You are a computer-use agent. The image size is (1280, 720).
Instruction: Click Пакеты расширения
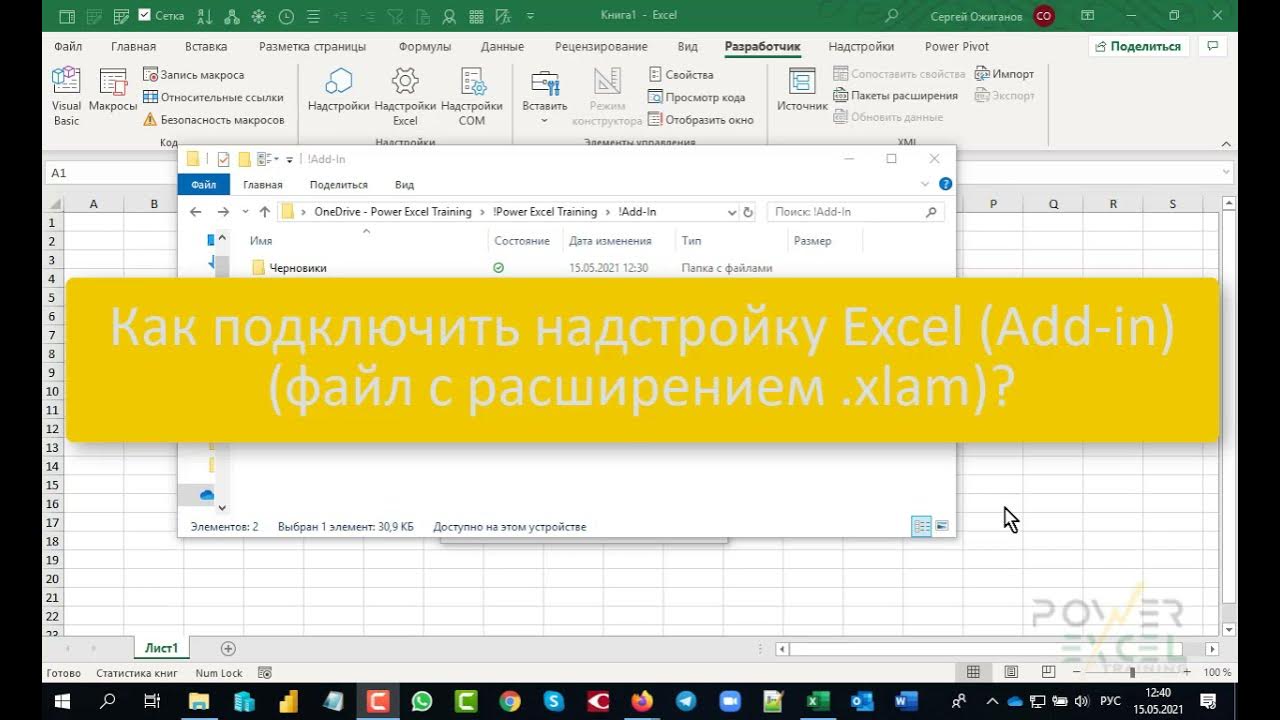pyautogui.click(x=896, y=96)
